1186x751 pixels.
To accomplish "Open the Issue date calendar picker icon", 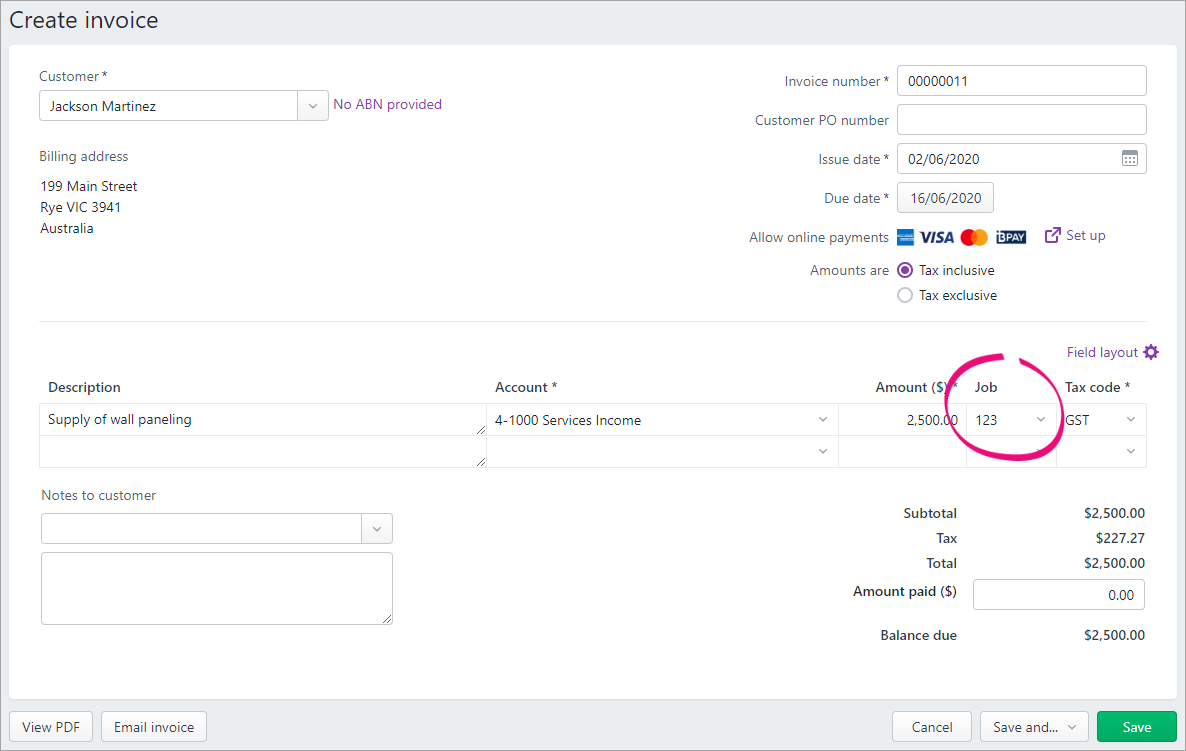I will (x=1129, y=159).
